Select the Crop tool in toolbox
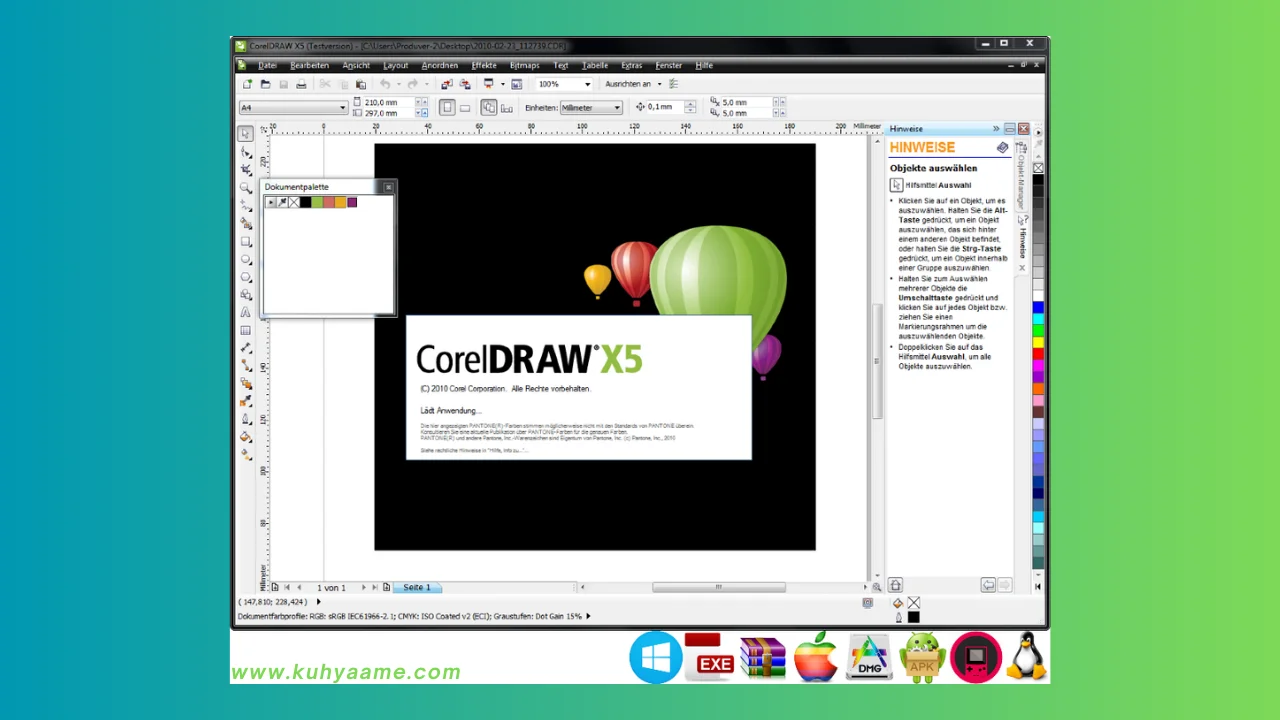The image size is (1280, 720). click(245, 170)
